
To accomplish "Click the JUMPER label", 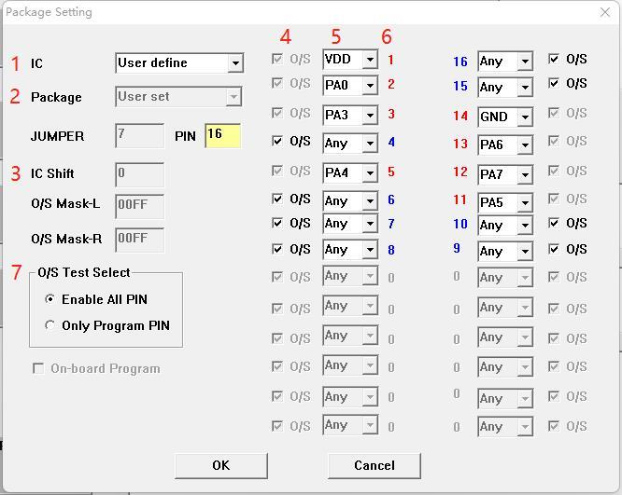I will pyautogui.click(x=57, y=136).
